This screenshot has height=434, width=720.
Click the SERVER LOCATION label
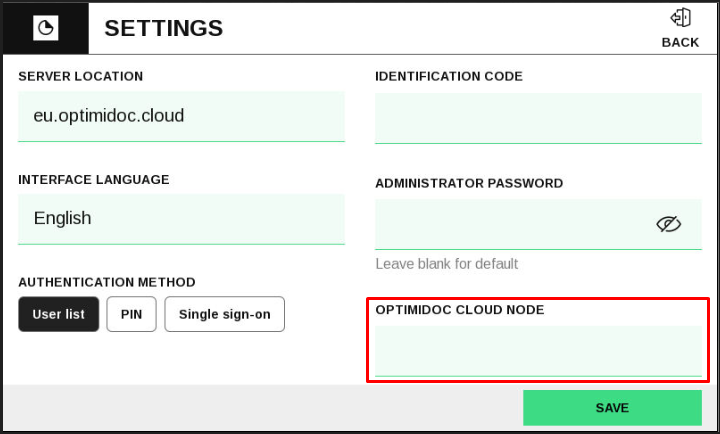(x=81, y=76)
